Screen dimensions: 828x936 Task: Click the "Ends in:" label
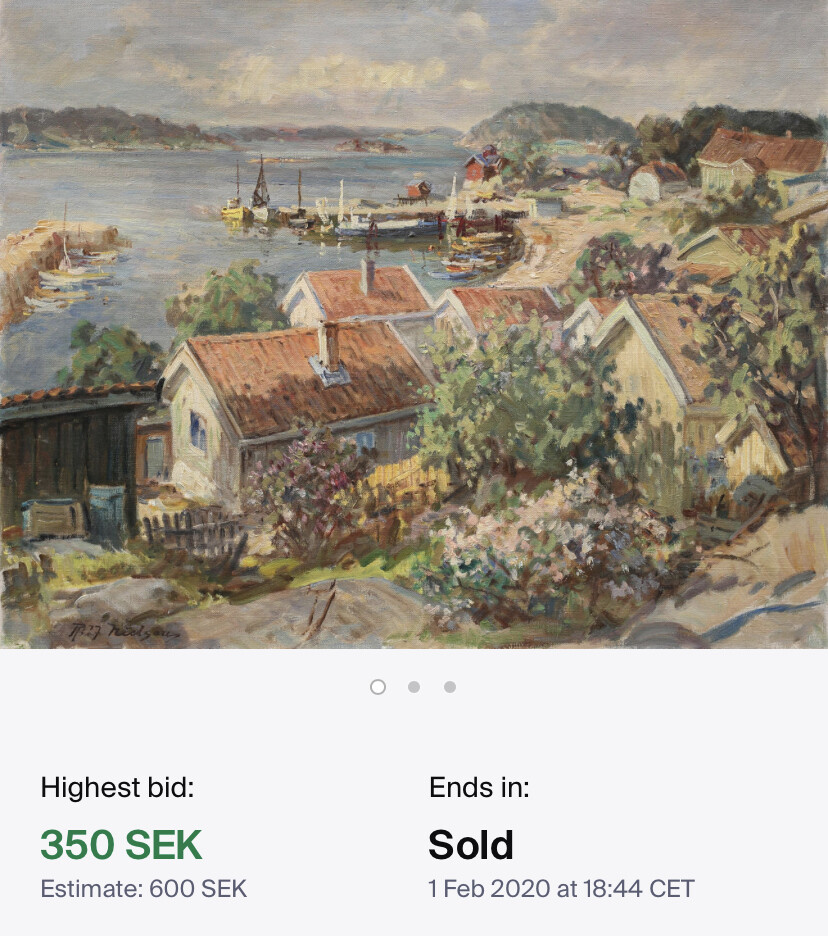pyautogui.click(x=479, y=788)
